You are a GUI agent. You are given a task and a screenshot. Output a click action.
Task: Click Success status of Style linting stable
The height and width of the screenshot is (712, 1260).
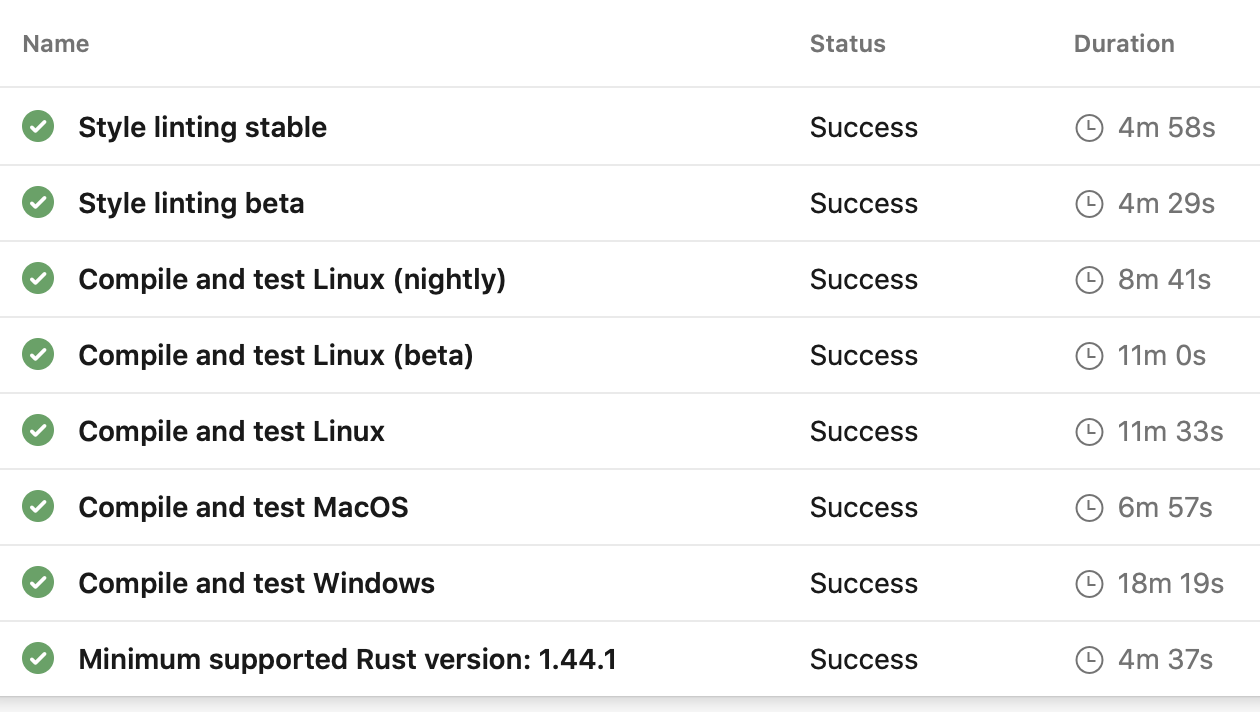tap(864, 128)
